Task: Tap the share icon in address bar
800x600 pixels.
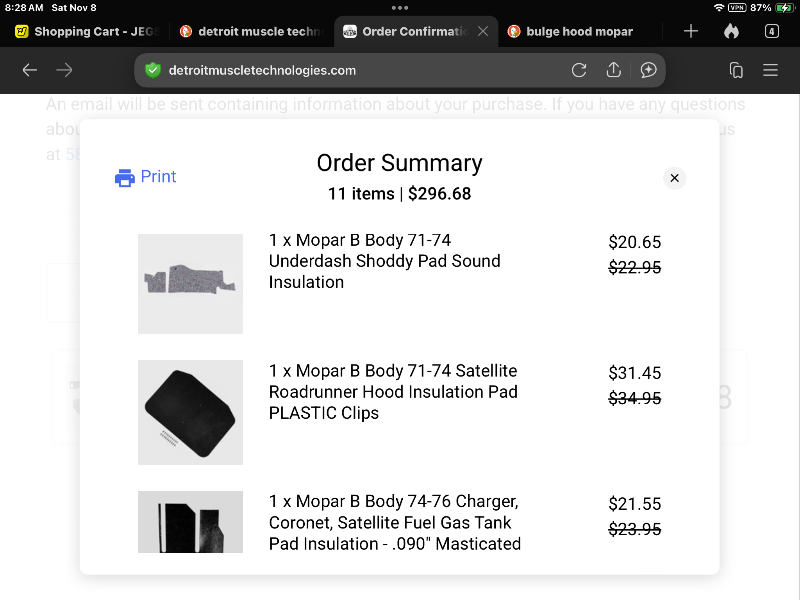Action: click(x=614, y=70)
